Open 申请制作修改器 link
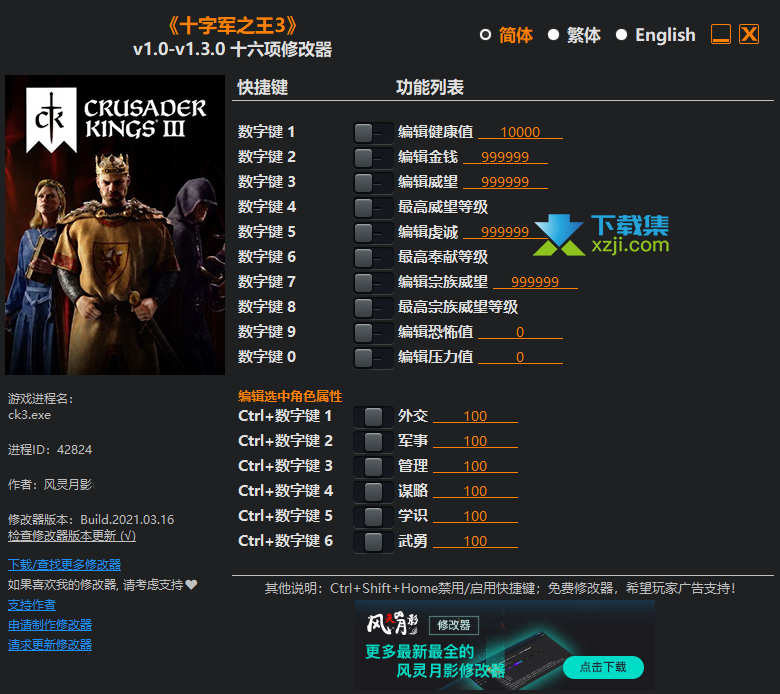Viewport: 780px width, 694px height. [x=50, y=625]
